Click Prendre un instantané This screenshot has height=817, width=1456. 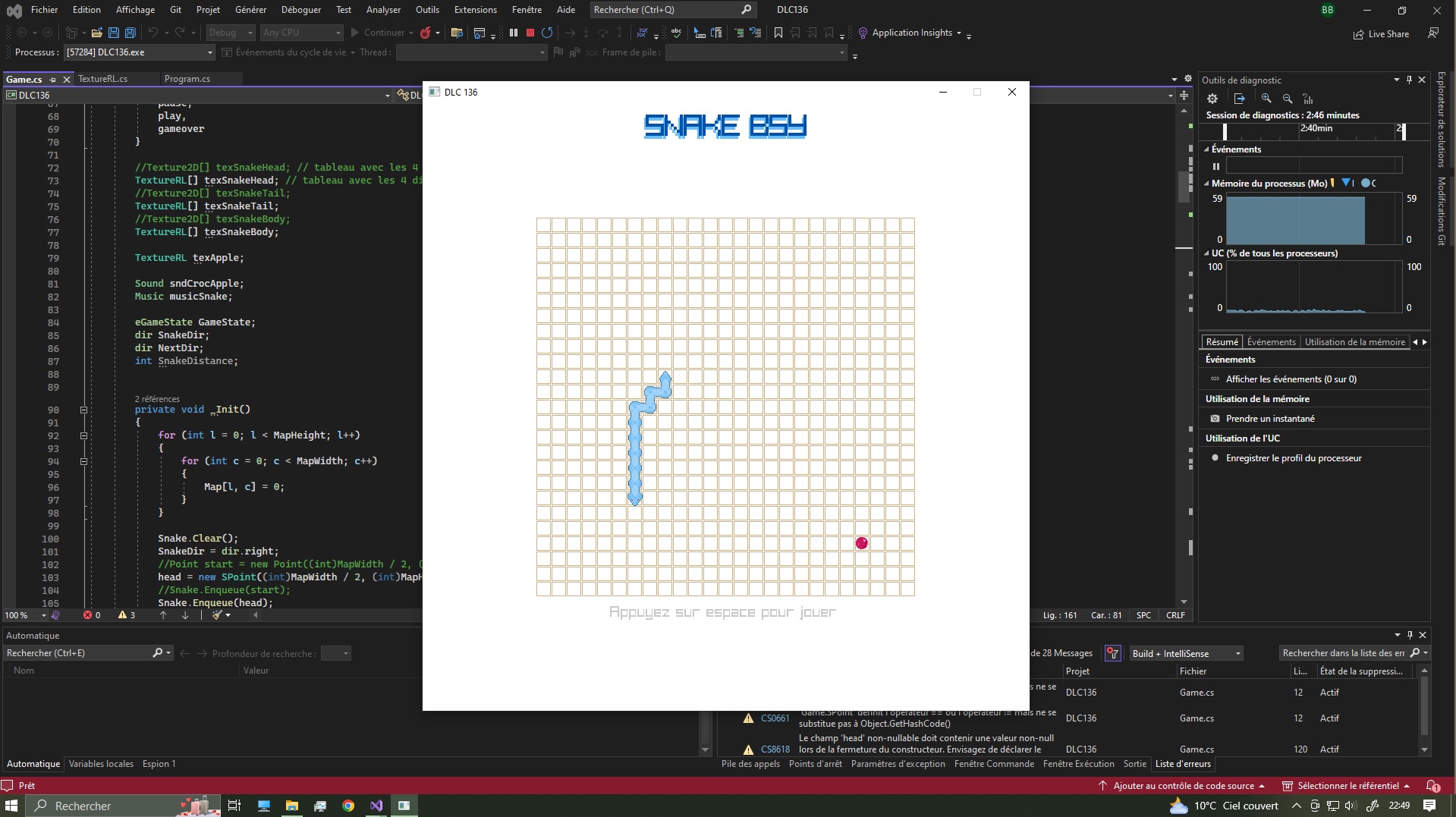[1270, 419]
